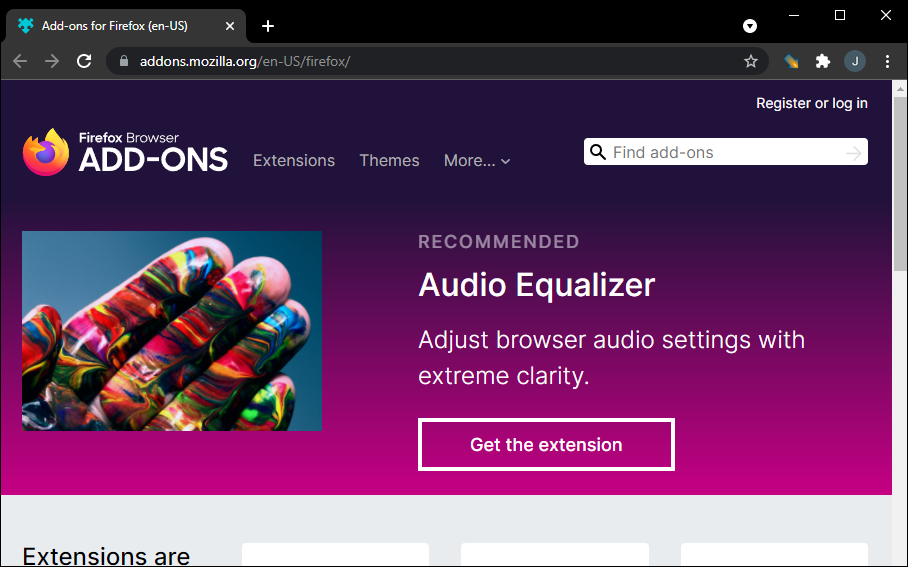Screen dimensions: 908x567
Task: Open the pencil extension icon in toolbar
Action: pos(791,61)
